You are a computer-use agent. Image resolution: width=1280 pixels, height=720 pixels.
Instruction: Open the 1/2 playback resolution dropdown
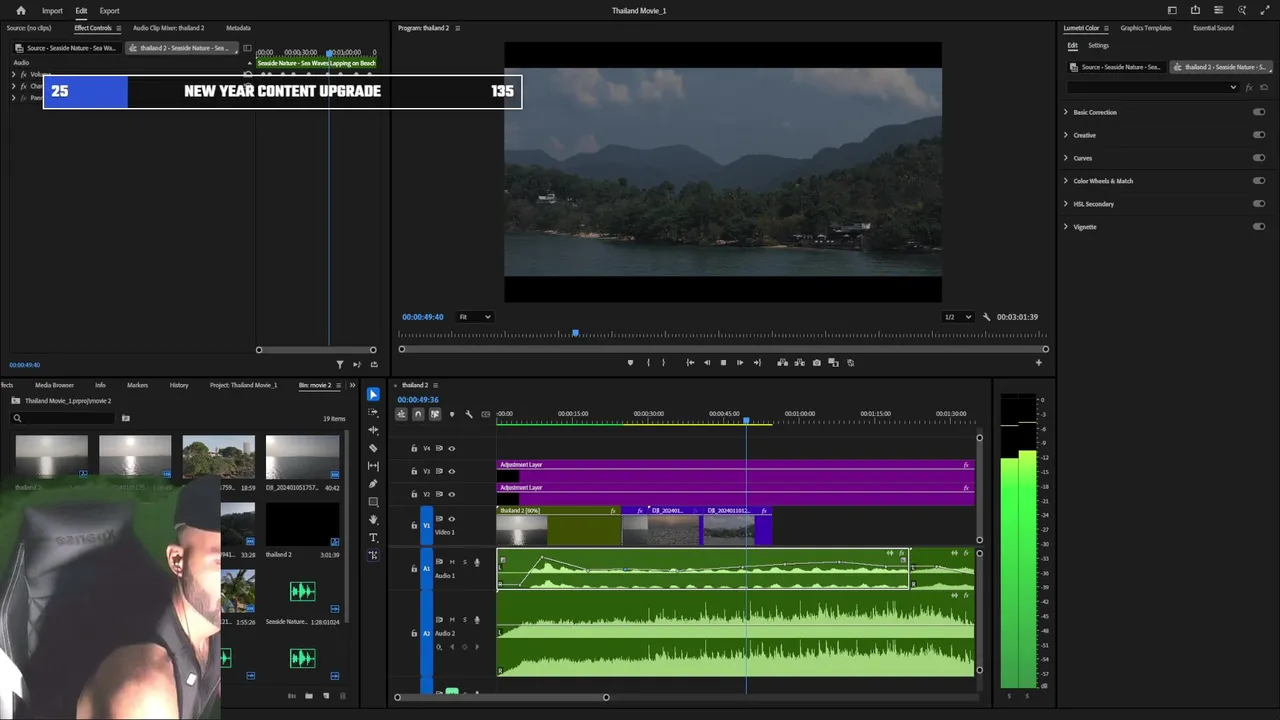[958, 317]
